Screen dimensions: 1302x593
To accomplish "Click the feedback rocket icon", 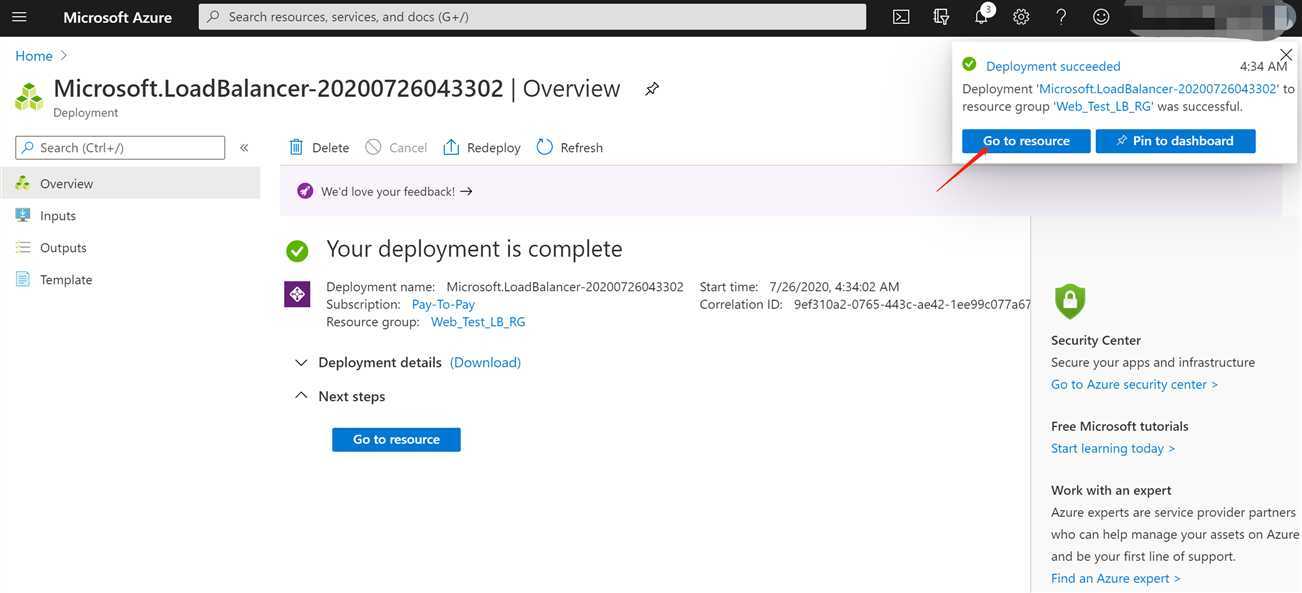I will pos(305,191).
